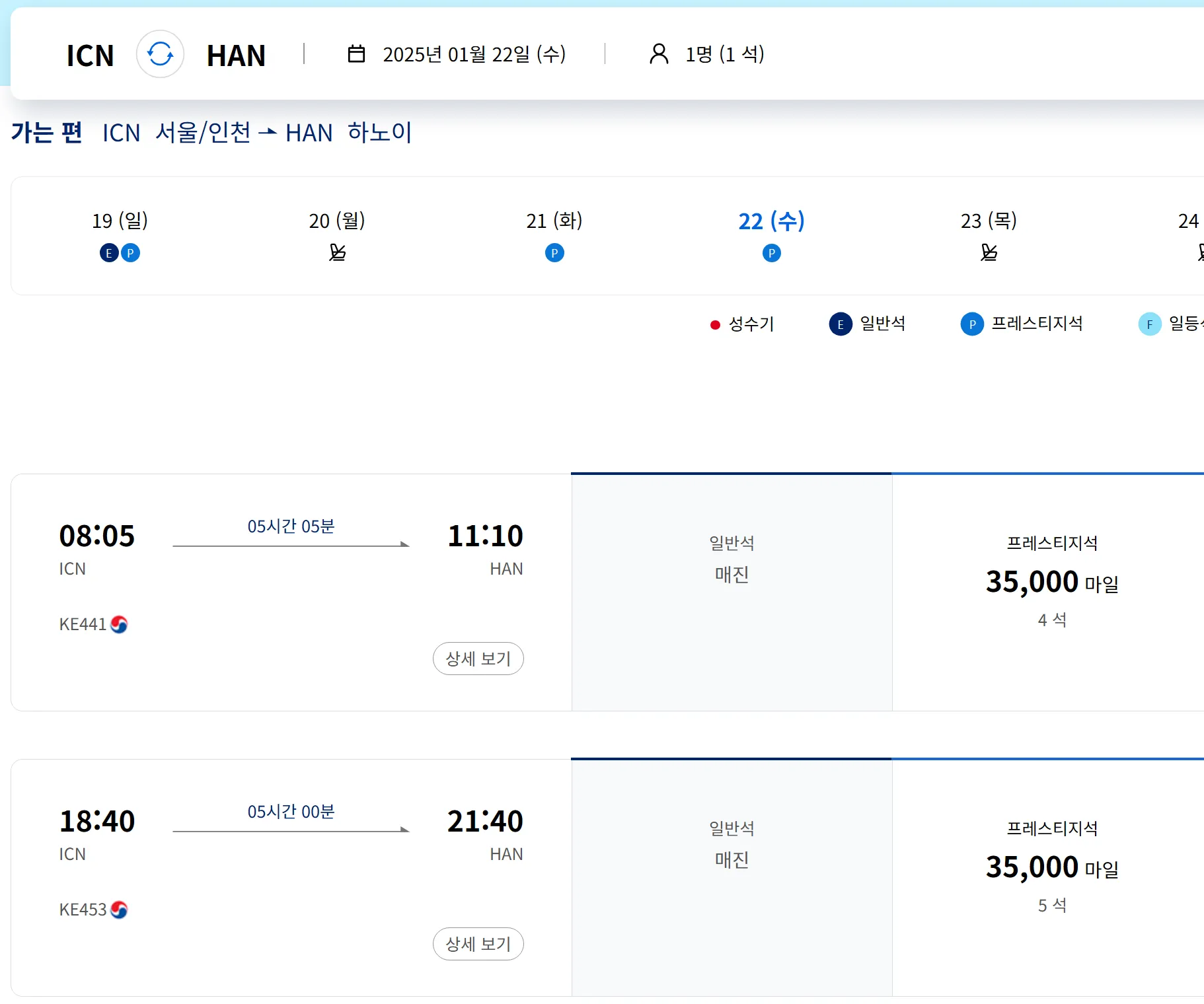Viewport: 1204px width, 1004px height.
Task: Click the ICN departure airport code
Action: (91, 55)
